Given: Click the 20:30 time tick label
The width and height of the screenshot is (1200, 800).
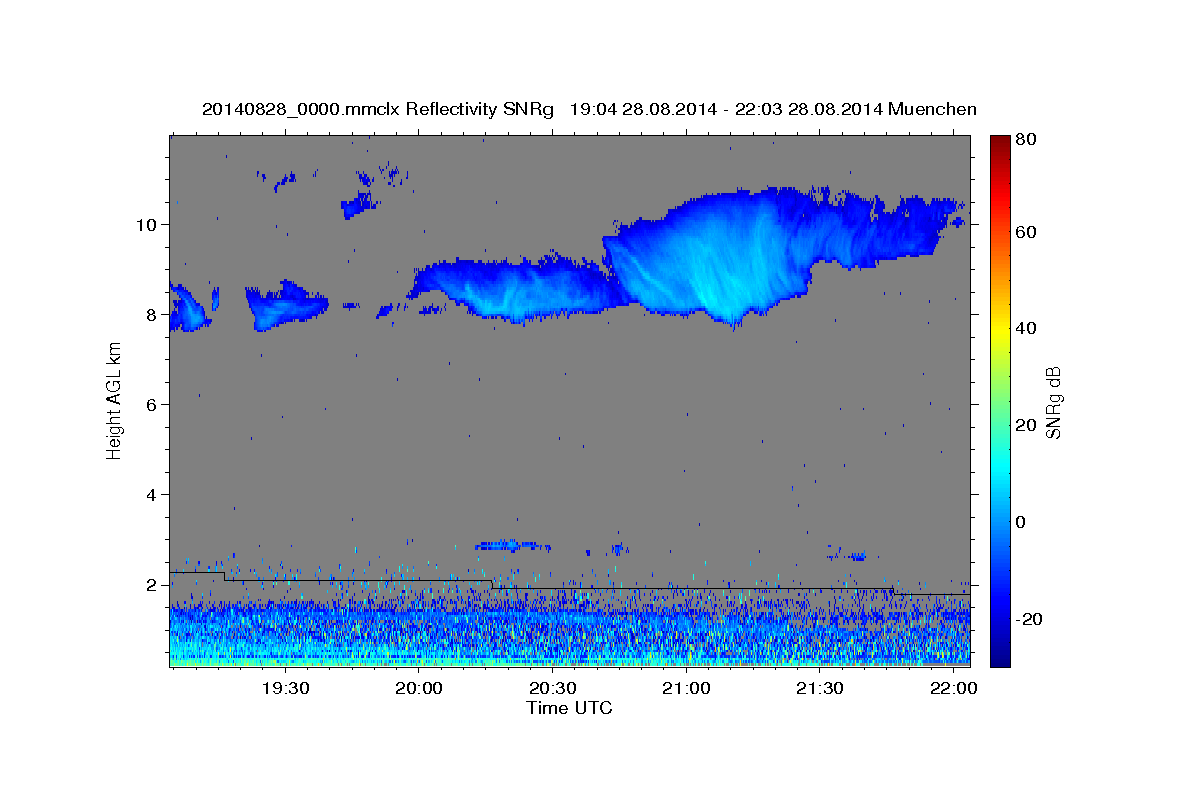Looking at the screenshot, I should click(552, 689).
